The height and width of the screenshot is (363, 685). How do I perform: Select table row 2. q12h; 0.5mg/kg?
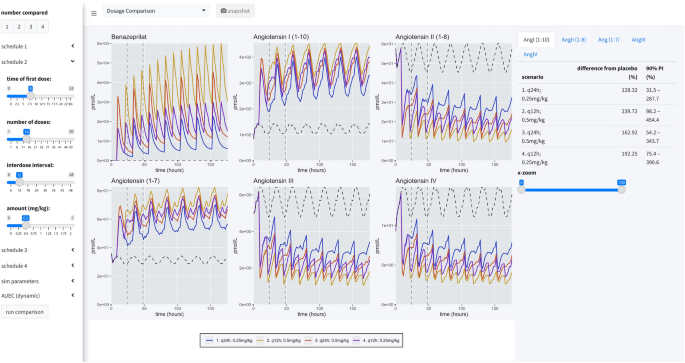[597, 115]
